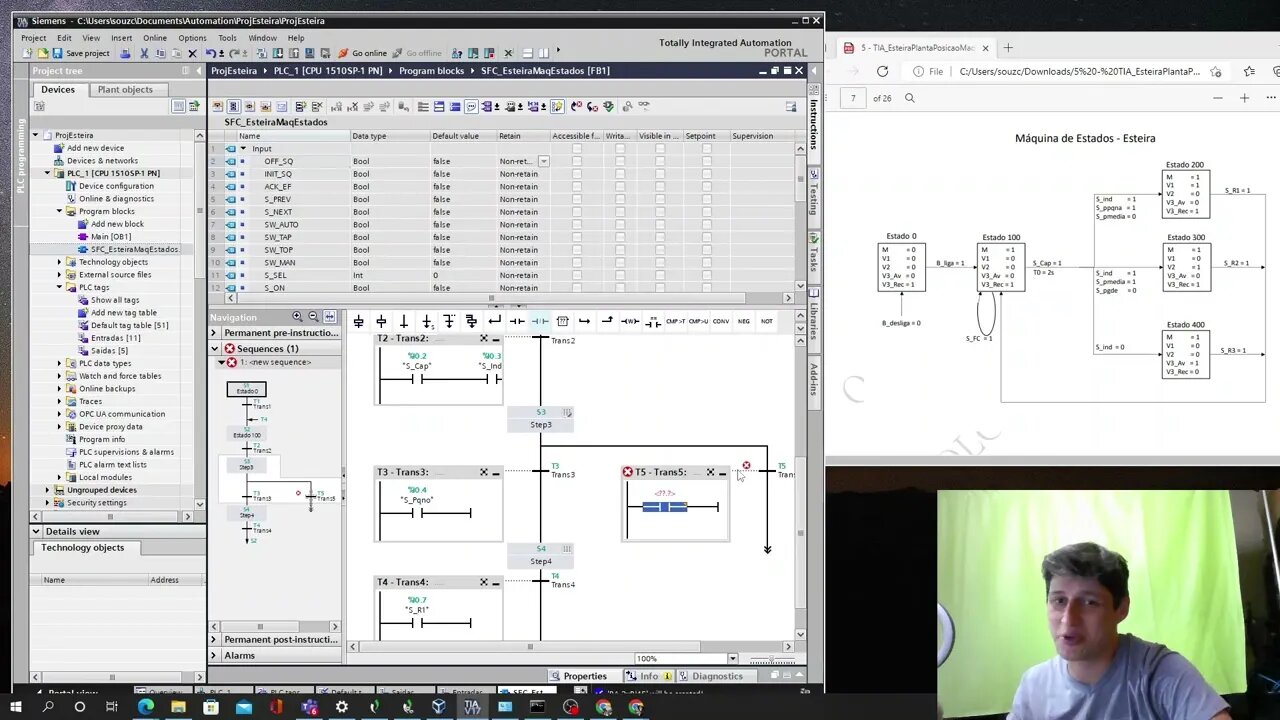Insert a step from SFC toolbar
This screenshot has height=720, width=1280.
pyautogui.click(x=381, y=321)
